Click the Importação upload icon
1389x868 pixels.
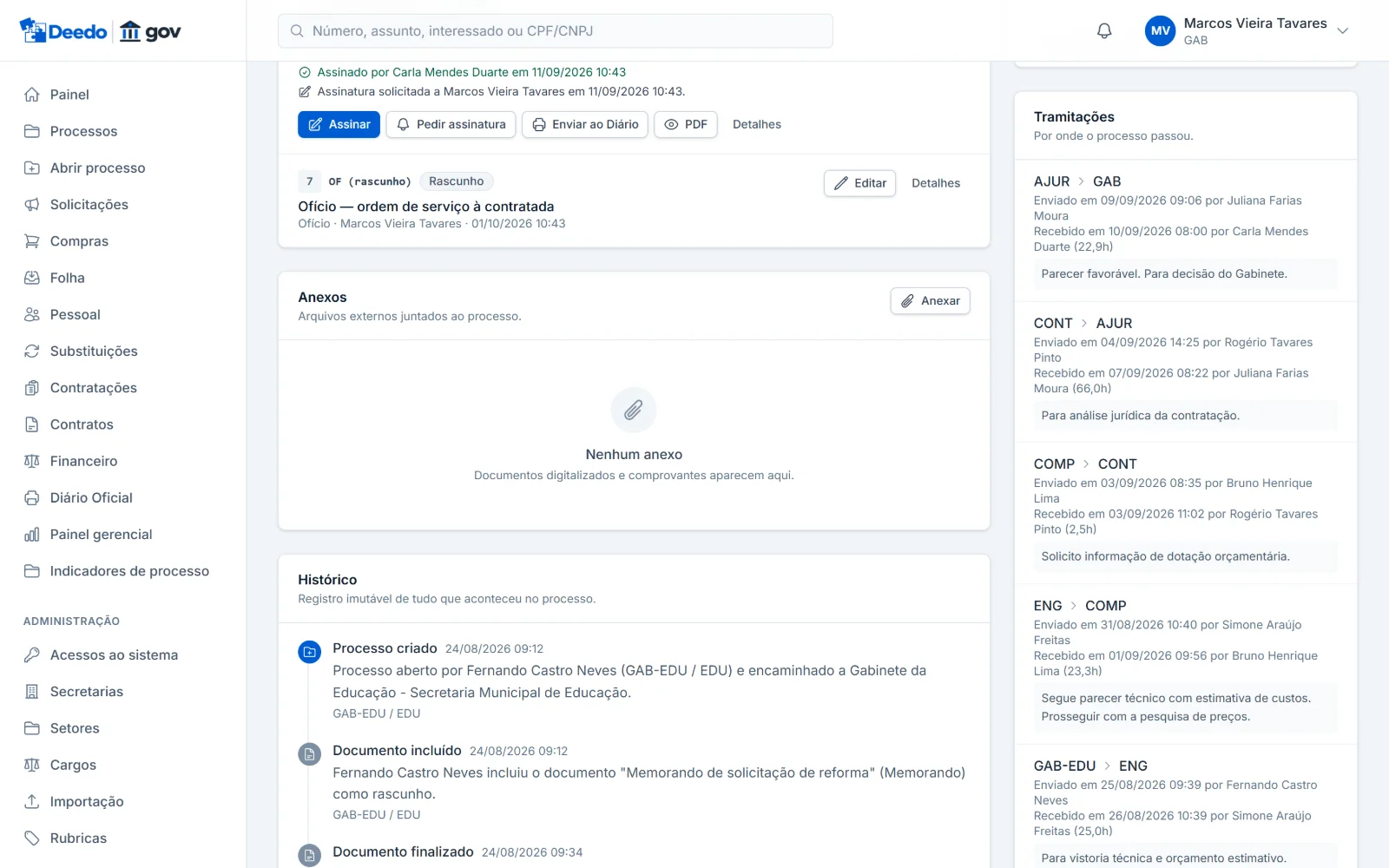[x=32, y=802]
